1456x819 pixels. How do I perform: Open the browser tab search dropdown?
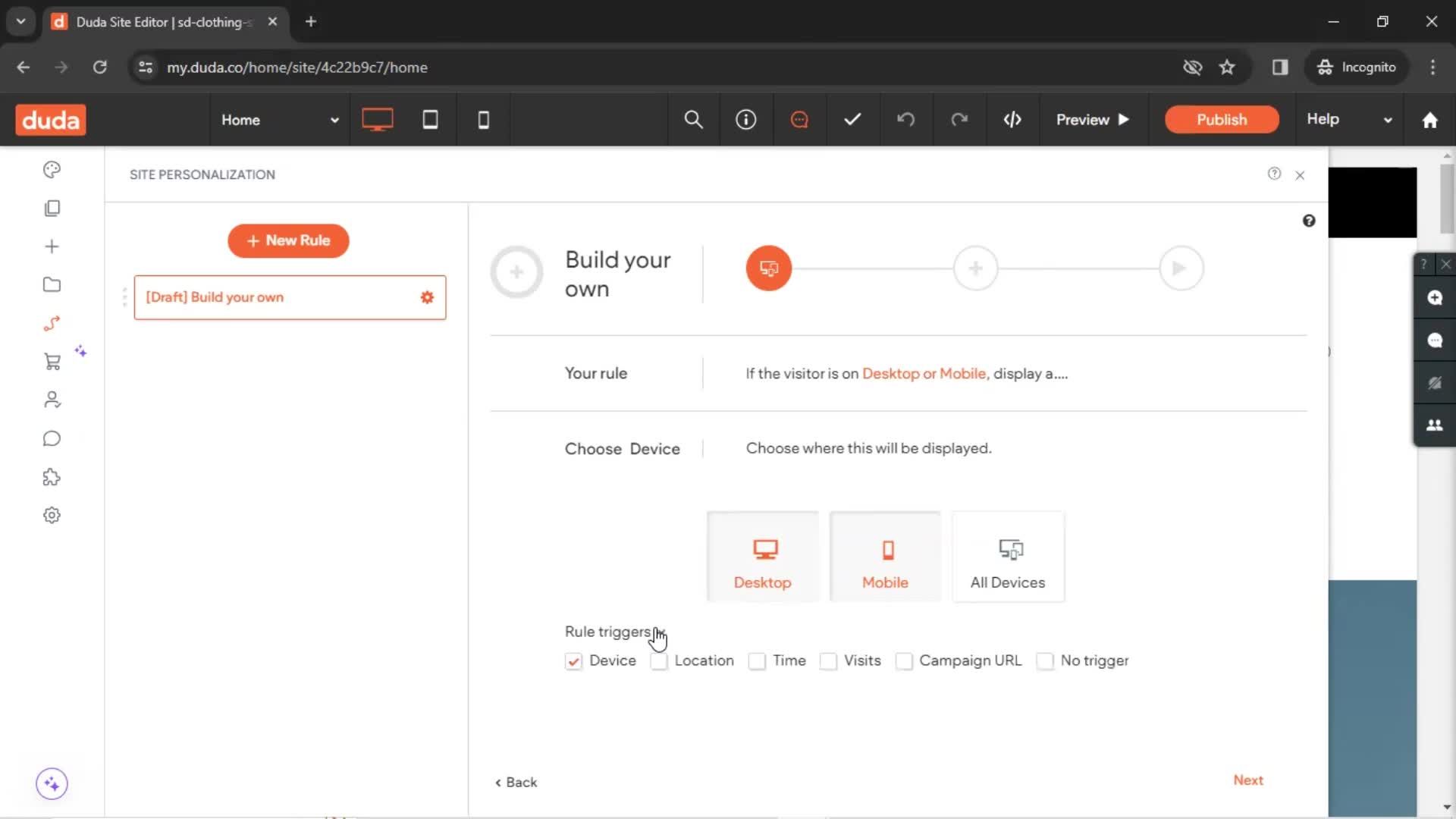20,21
